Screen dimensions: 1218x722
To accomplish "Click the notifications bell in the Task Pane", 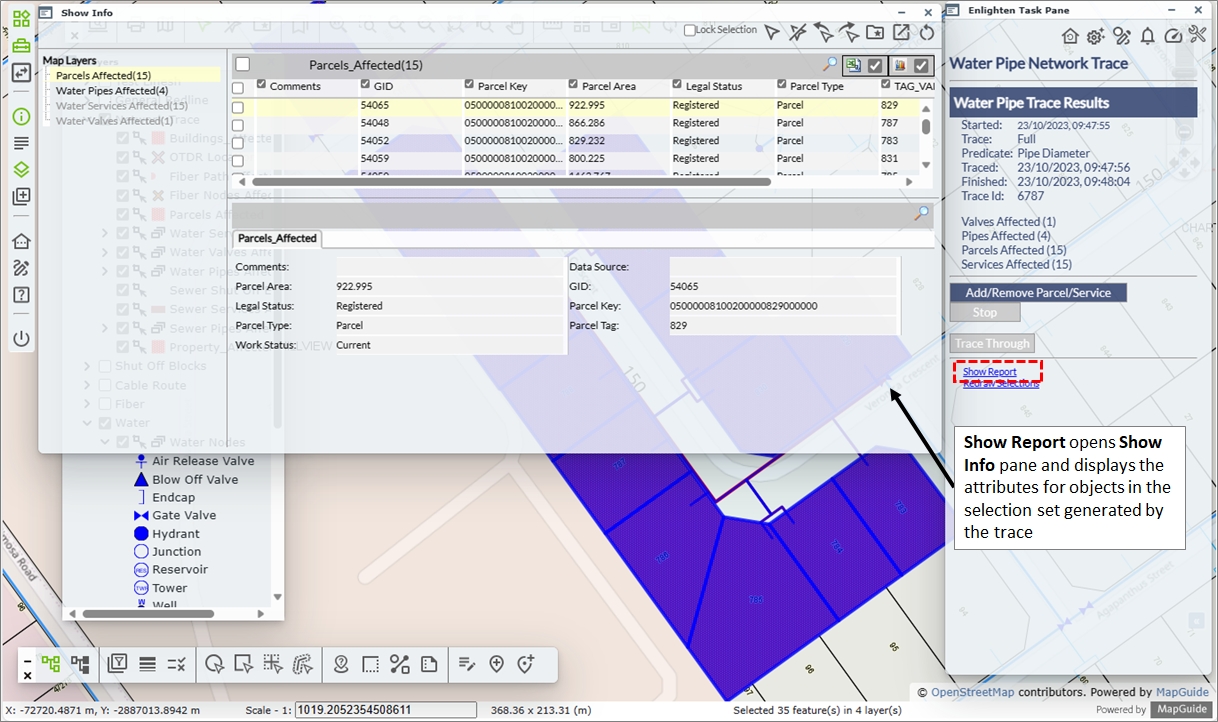I will (1147, 36).
